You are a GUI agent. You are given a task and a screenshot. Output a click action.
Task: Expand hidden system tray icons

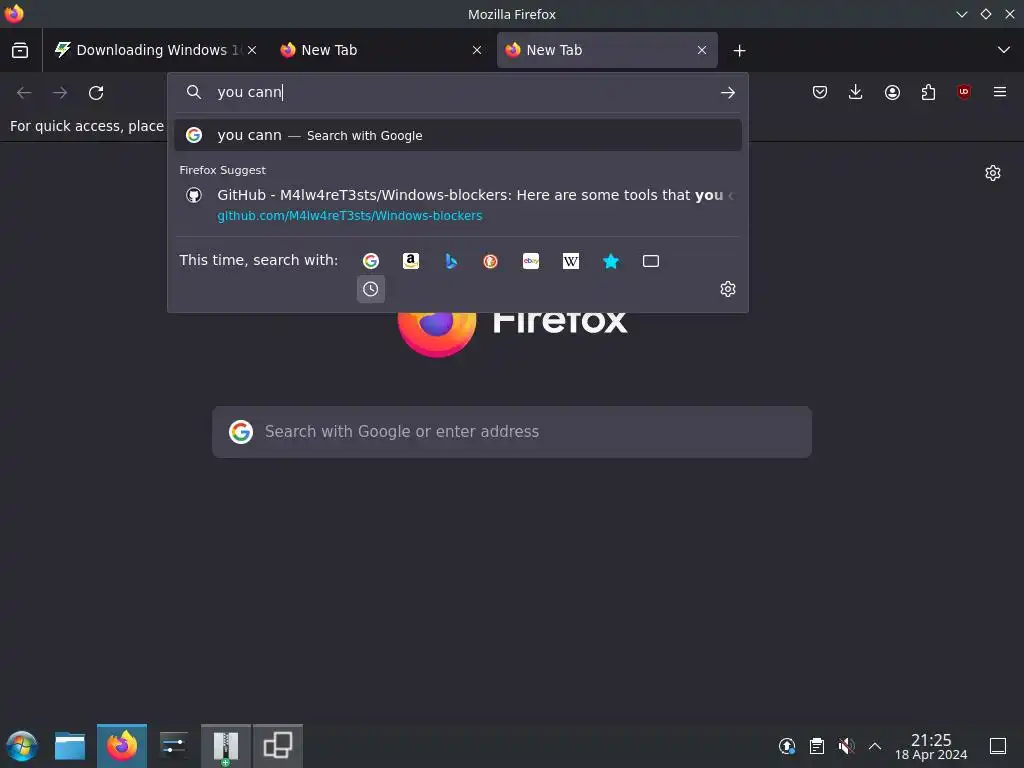tap(875, 746)
